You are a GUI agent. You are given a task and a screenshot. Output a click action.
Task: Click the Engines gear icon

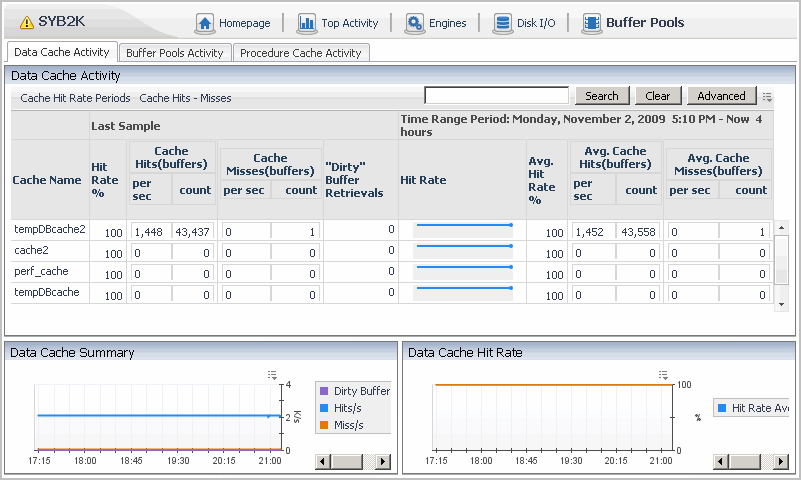[415, 23]
